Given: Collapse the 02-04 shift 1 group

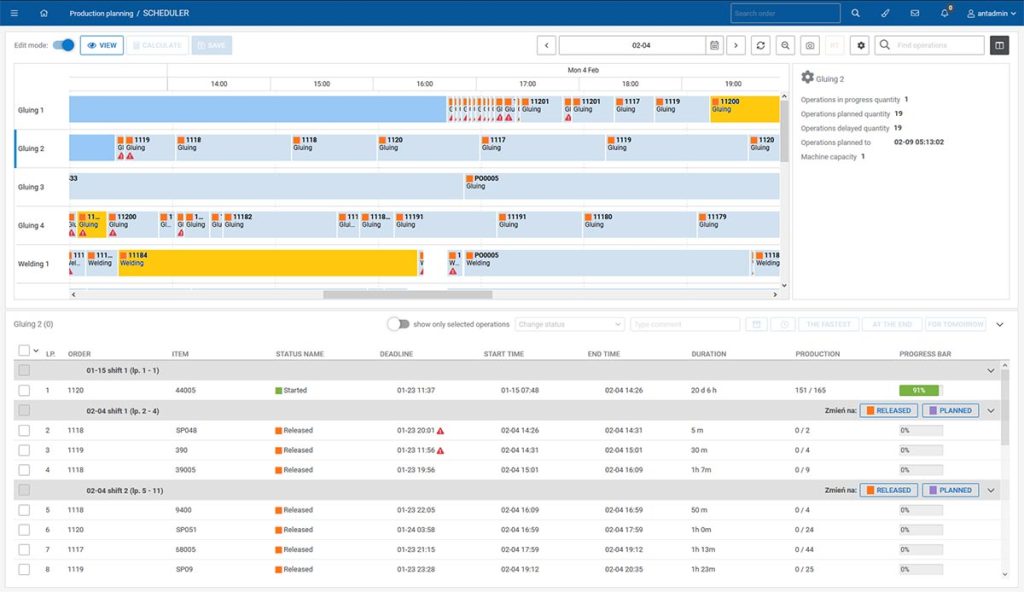Looking at the screenshot, I should click(x=991, y=411).
